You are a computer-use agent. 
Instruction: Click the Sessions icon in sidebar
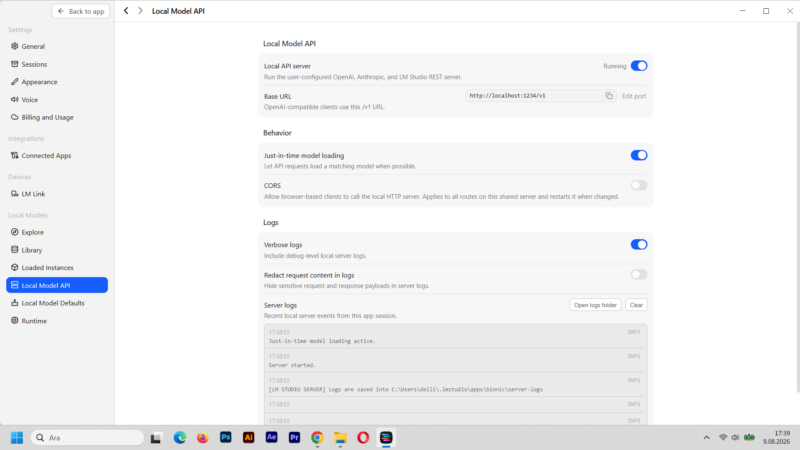(14, 64)
